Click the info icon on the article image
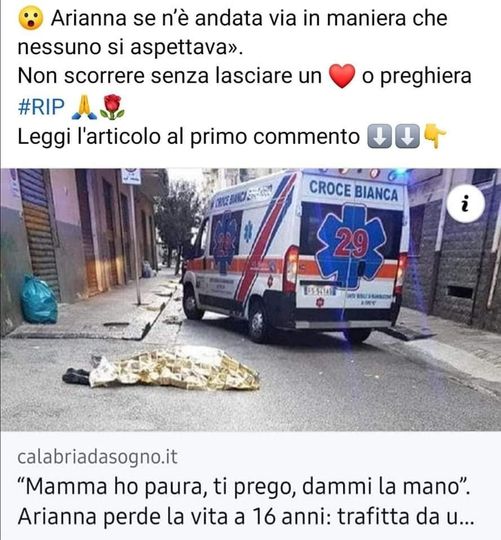Viewport: 501px width, 540px height. point(466,204)
